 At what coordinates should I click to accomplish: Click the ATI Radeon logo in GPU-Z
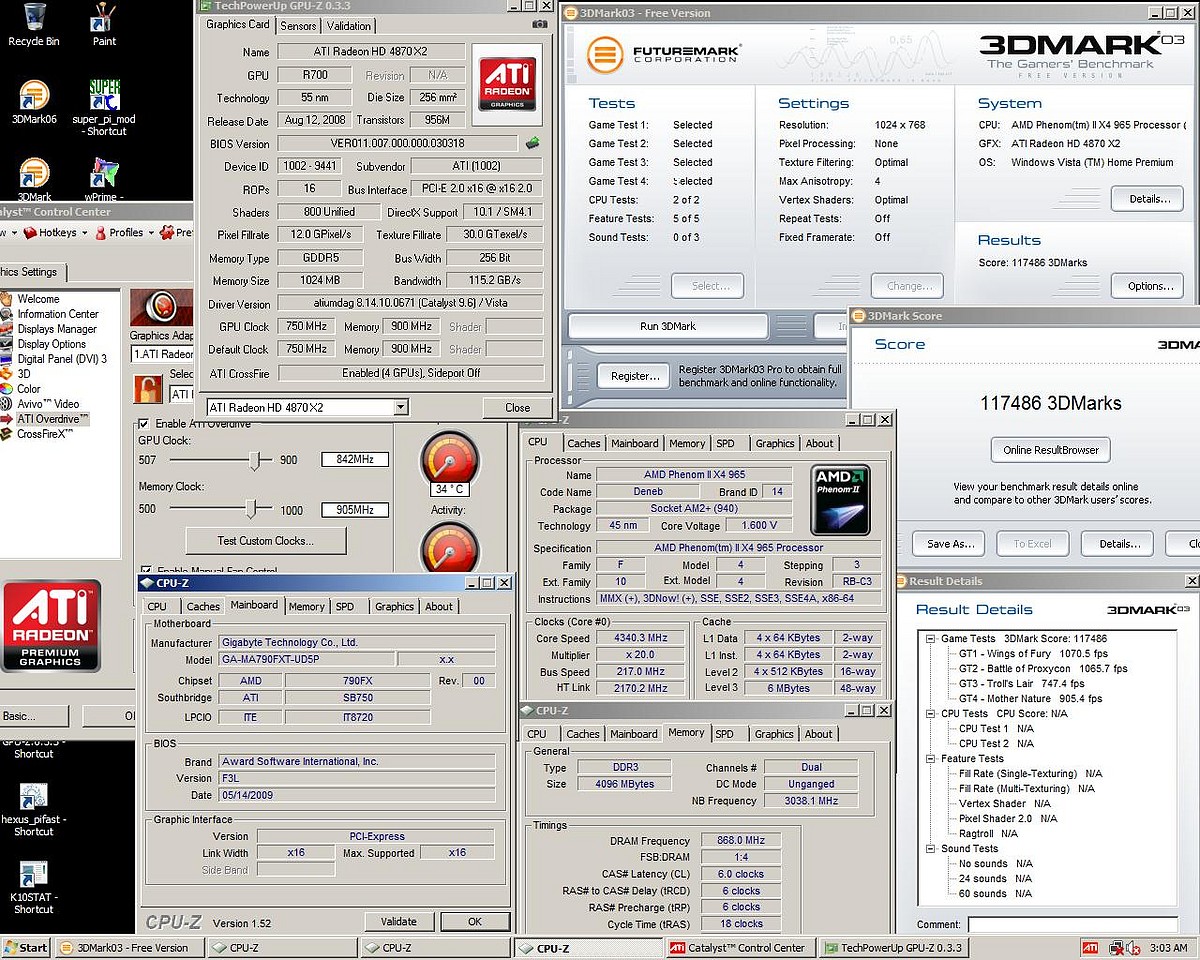tap(506, 82)
